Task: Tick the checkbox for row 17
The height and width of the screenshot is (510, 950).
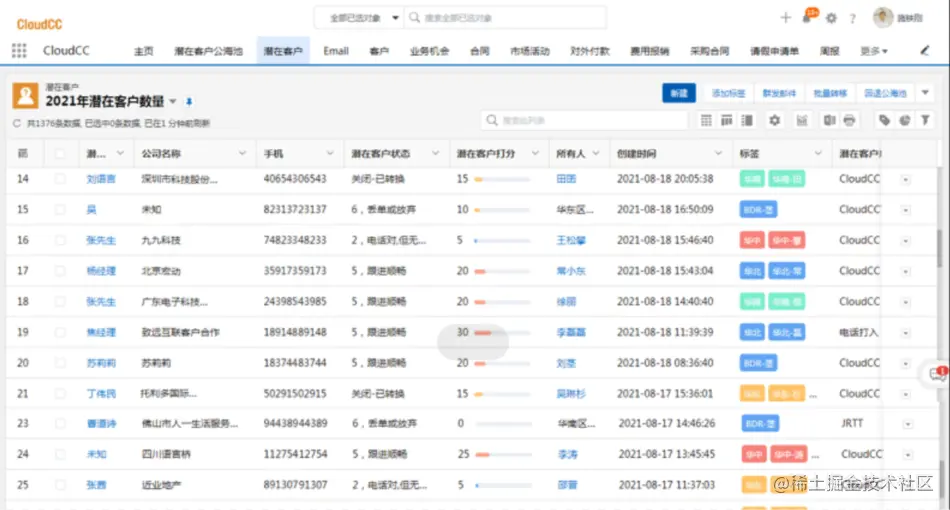Action: [x=60, y=271]
